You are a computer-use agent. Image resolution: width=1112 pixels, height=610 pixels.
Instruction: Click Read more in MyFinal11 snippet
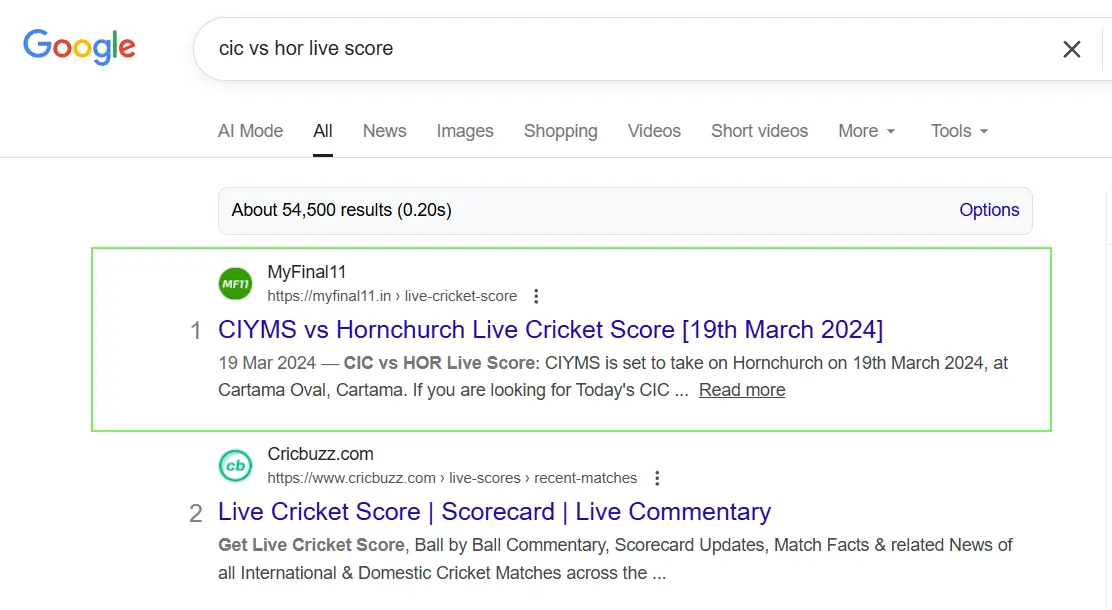[x=742, y=390]
